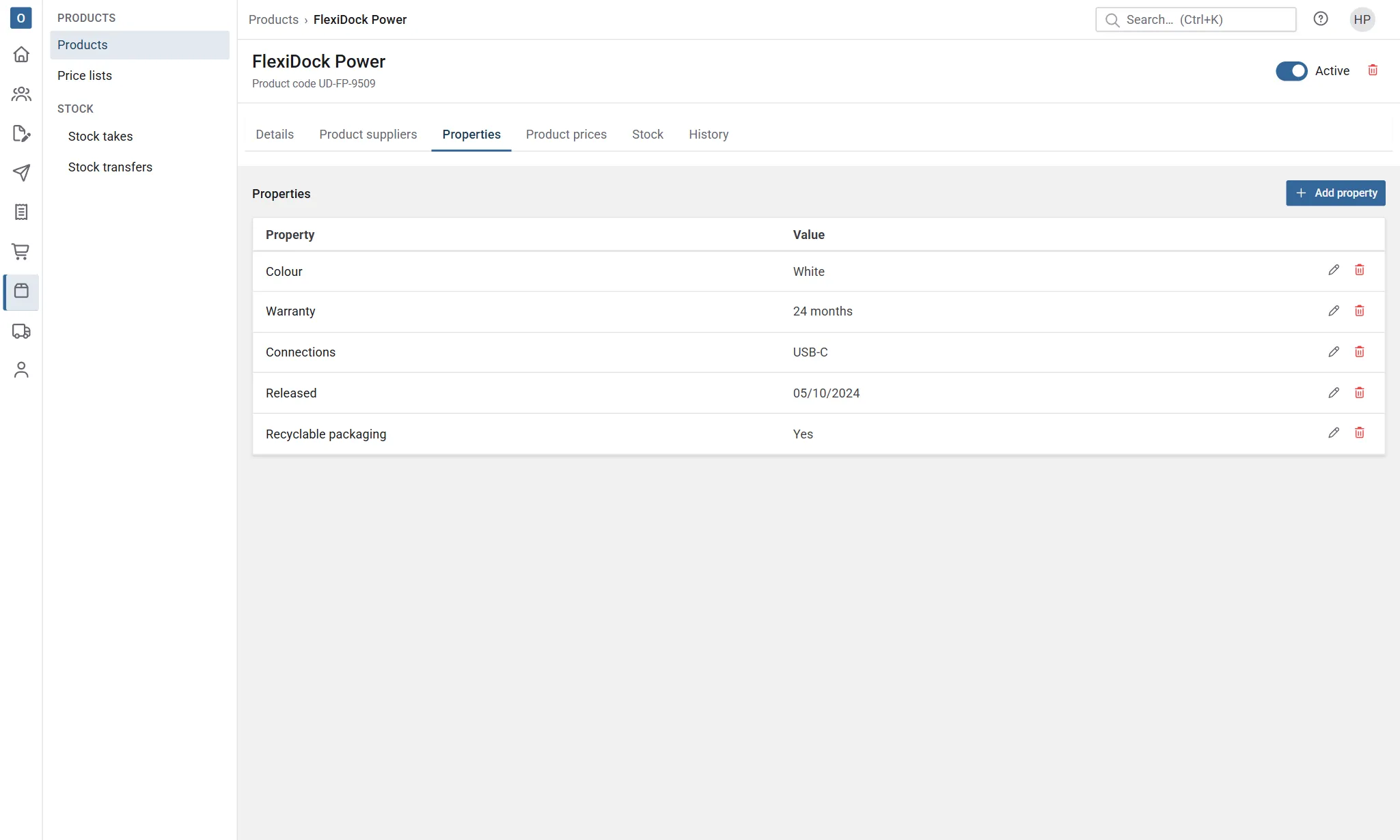Delete the FlexiDock Power product
1400x840 pixels.
tap(1373, 70)
